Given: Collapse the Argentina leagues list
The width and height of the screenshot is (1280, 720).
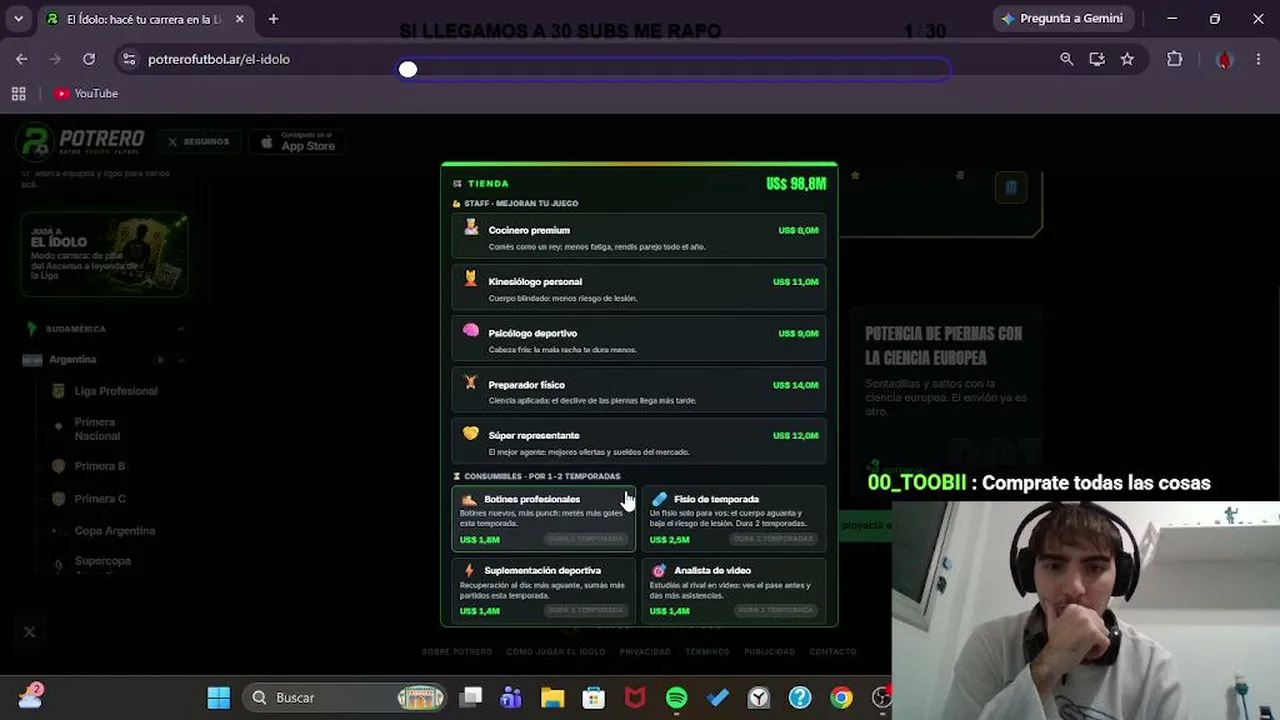Looking at the screenshot, I should coord(180,360).
